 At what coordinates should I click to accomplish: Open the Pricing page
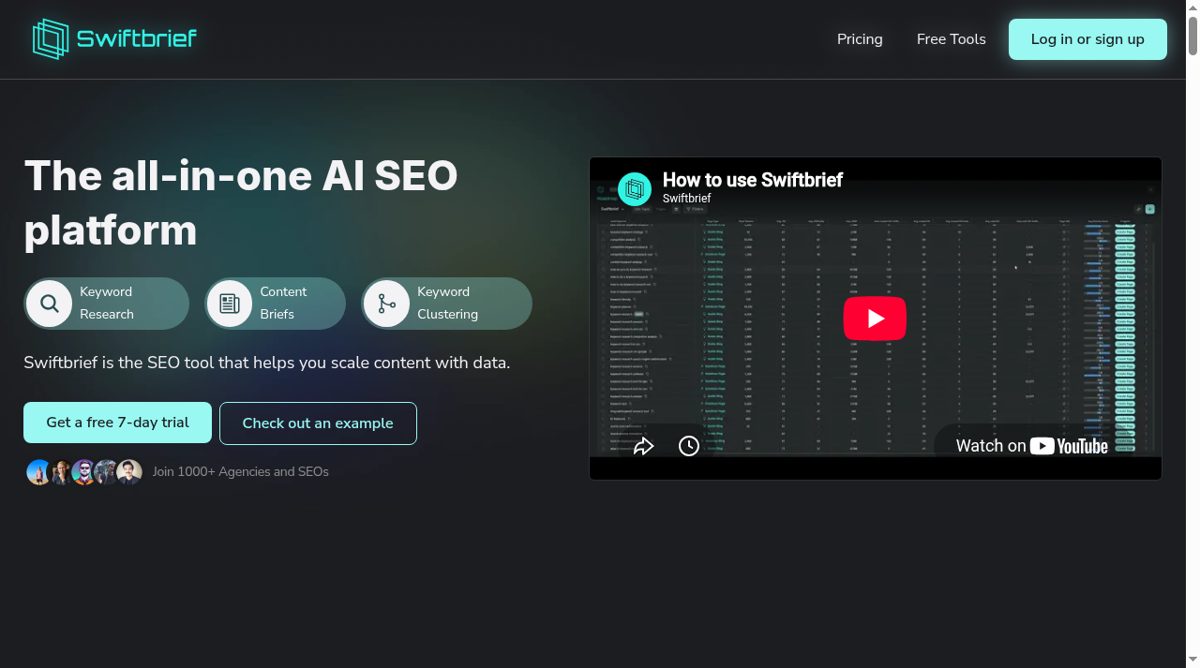pyautogui.click(x=860, y=39)
